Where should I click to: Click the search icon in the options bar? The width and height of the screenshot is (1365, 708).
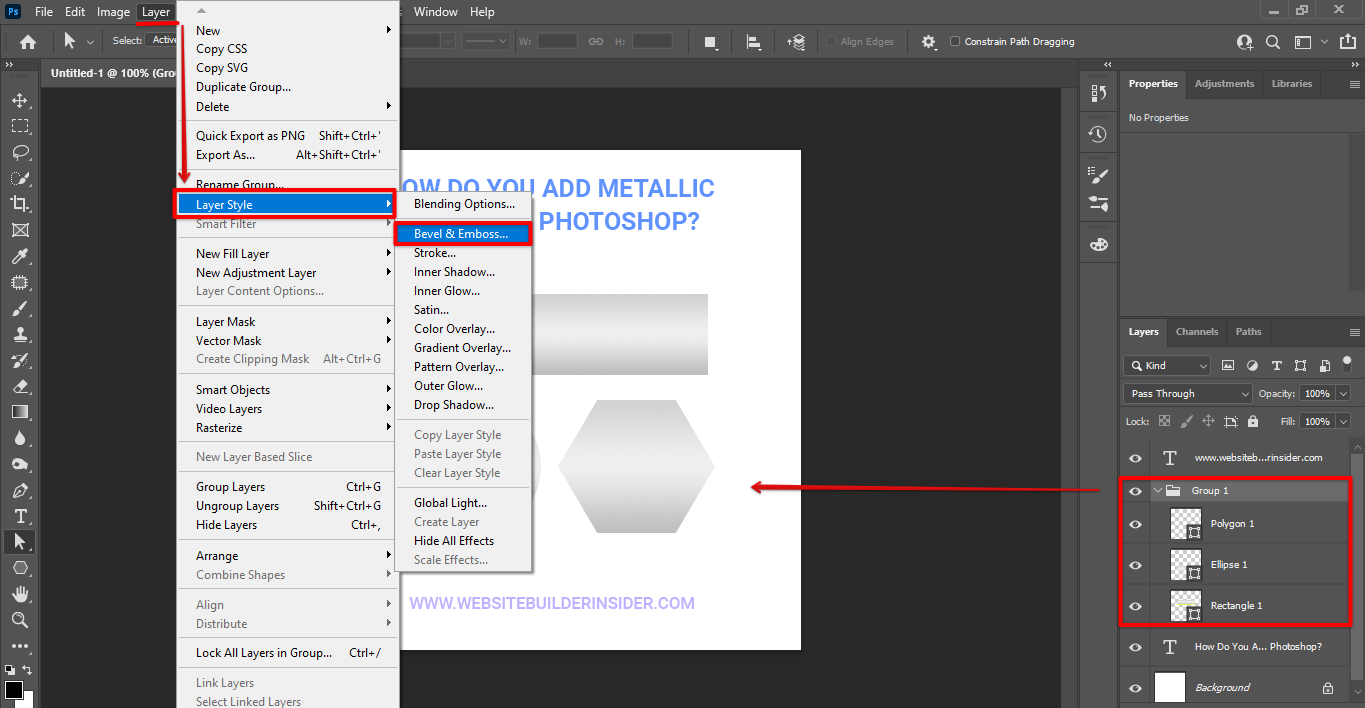coord(1275,42)
